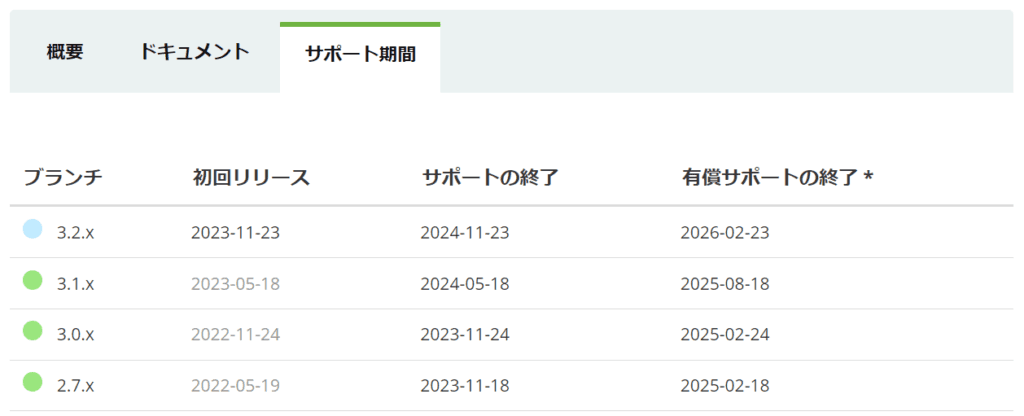
Task: Click the 2022-11-24 initial release date
Action: pyautogui.click(x=235, y=334)
